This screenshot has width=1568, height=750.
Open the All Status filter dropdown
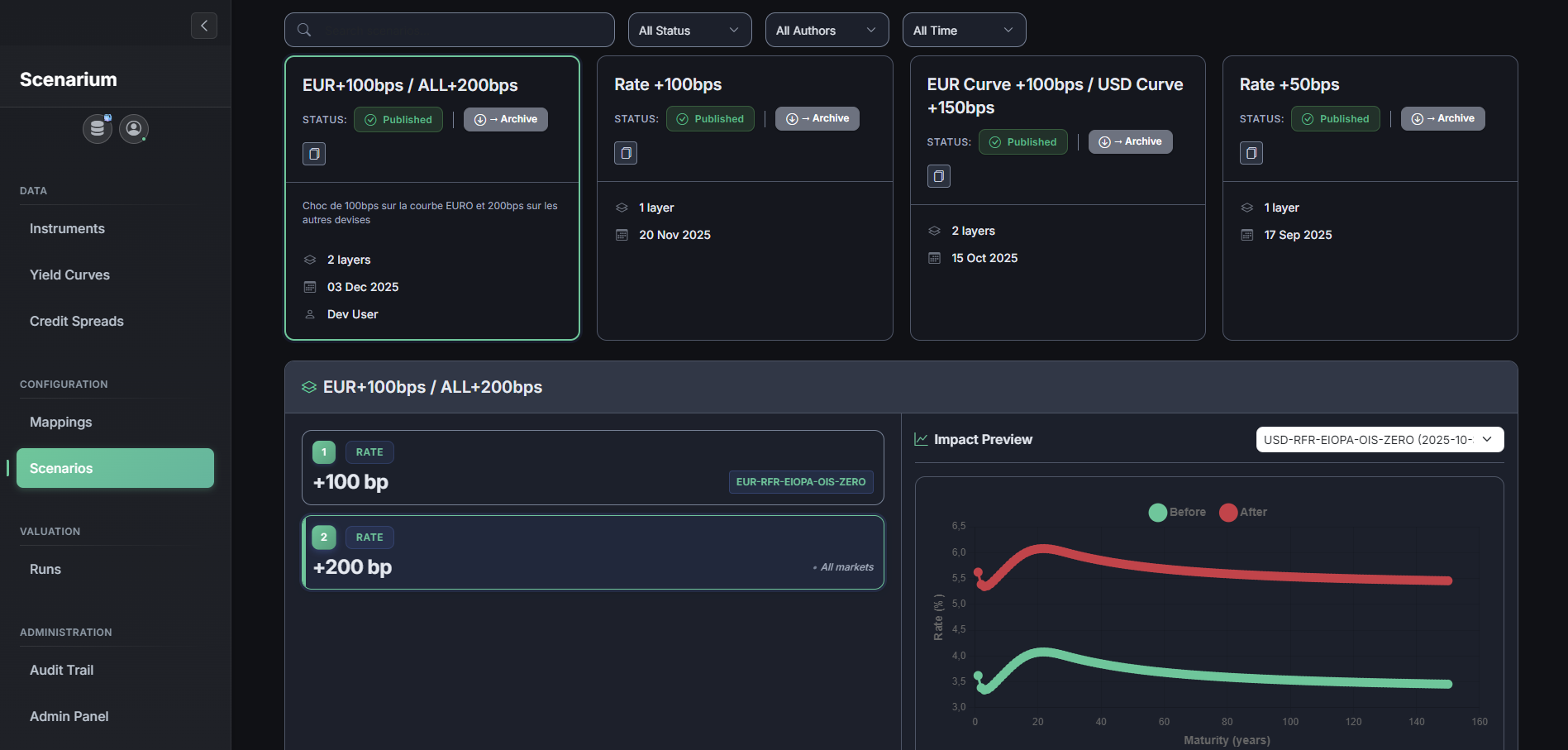(689, 31)
